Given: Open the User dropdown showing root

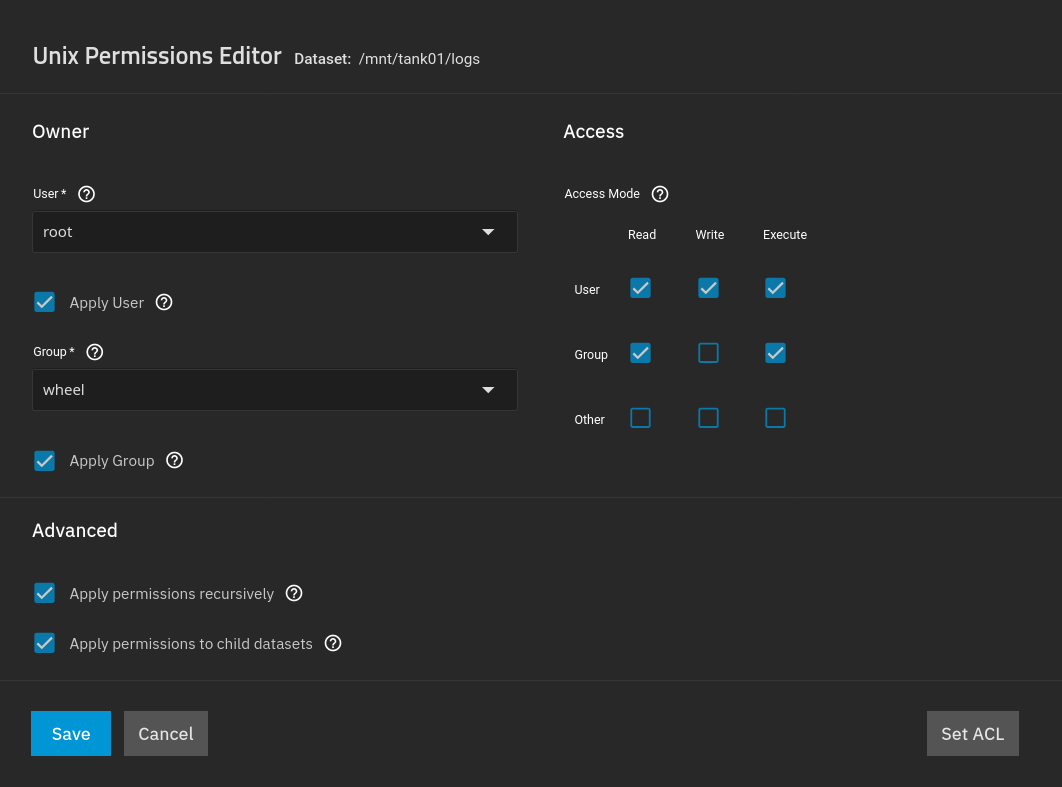Looking at the screenshot, I should pyautogui.click(x=275, y=231).
